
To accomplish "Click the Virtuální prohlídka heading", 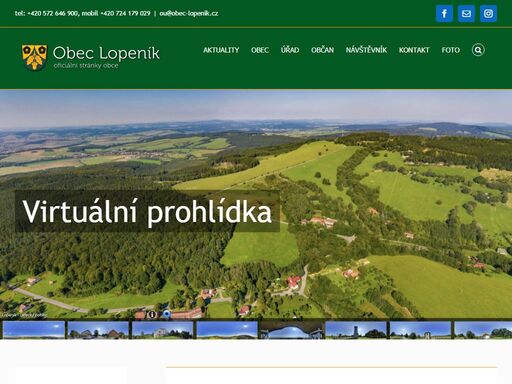I will click(x=147, y=211).
